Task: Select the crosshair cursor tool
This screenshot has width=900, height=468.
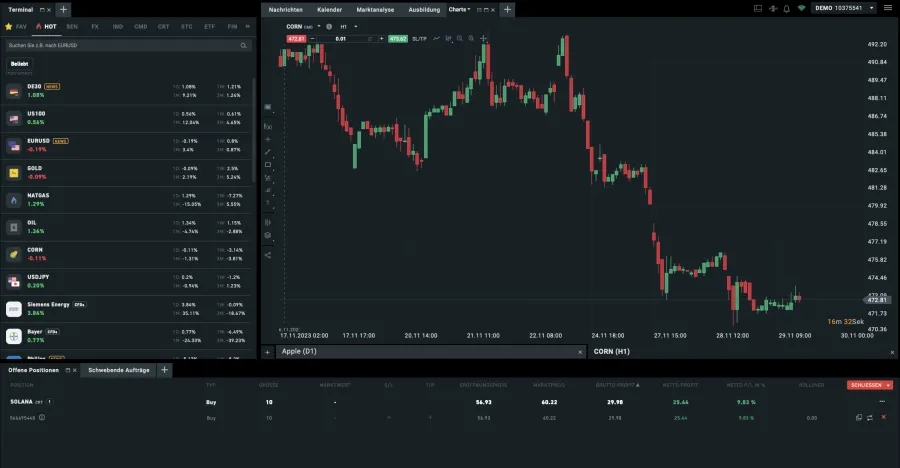Action: (x=483, y=38)
